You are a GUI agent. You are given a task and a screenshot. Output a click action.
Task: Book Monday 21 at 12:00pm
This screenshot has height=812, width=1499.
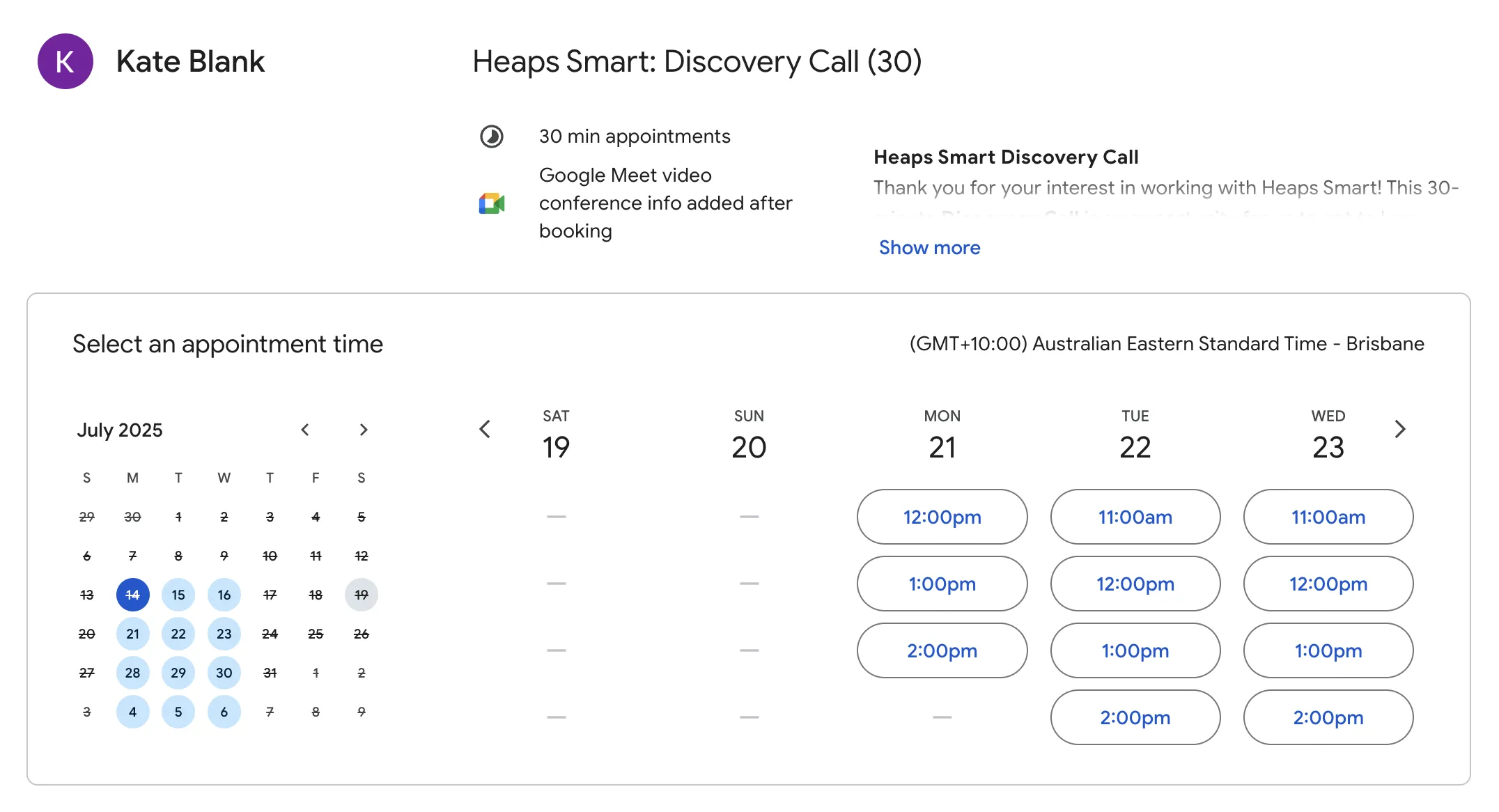pyautogui.click(x=942, y=517)
